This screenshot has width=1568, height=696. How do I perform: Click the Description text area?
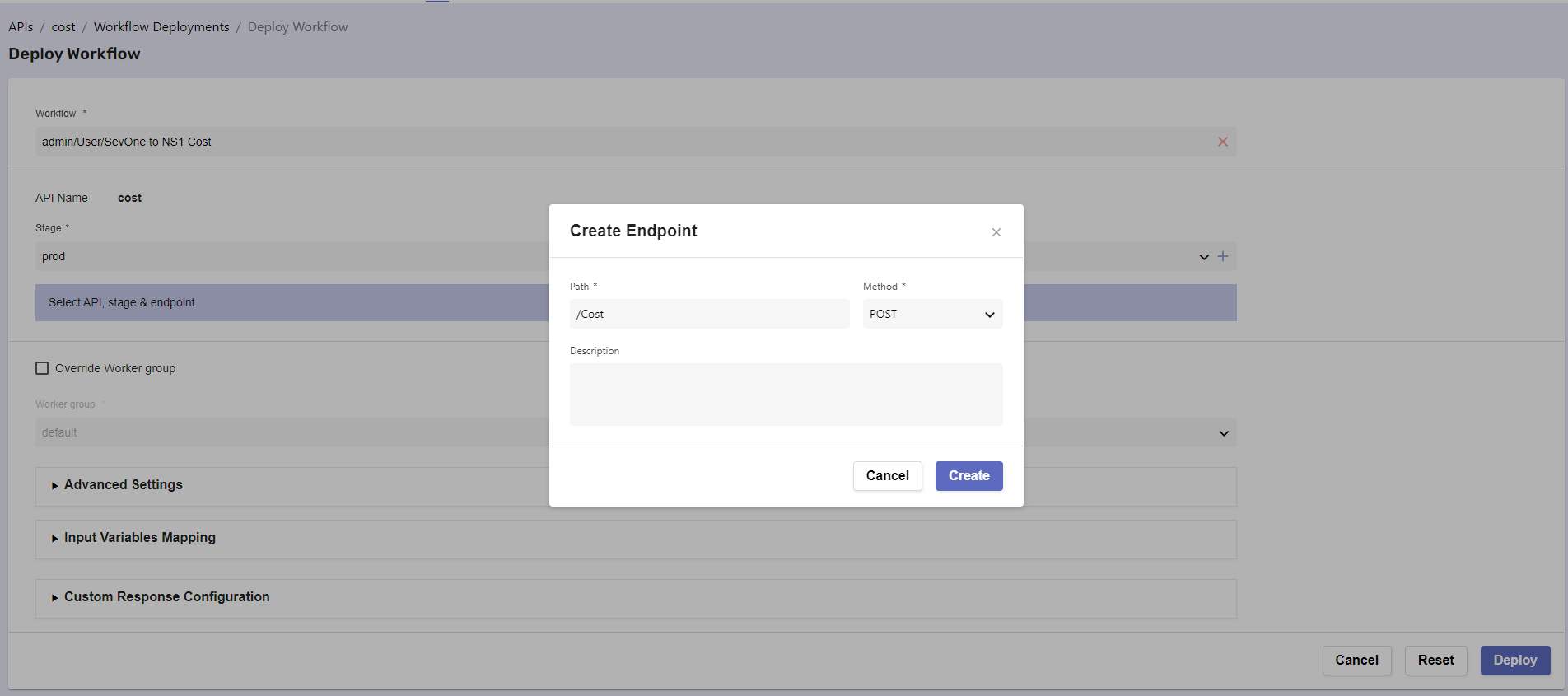click(x=786, y=395)
